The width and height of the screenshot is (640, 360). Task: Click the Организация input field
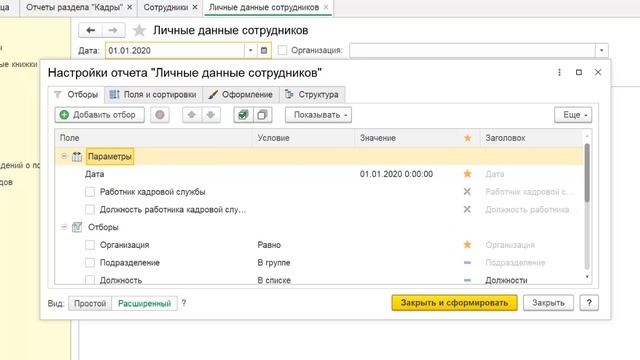click(473, 51)
